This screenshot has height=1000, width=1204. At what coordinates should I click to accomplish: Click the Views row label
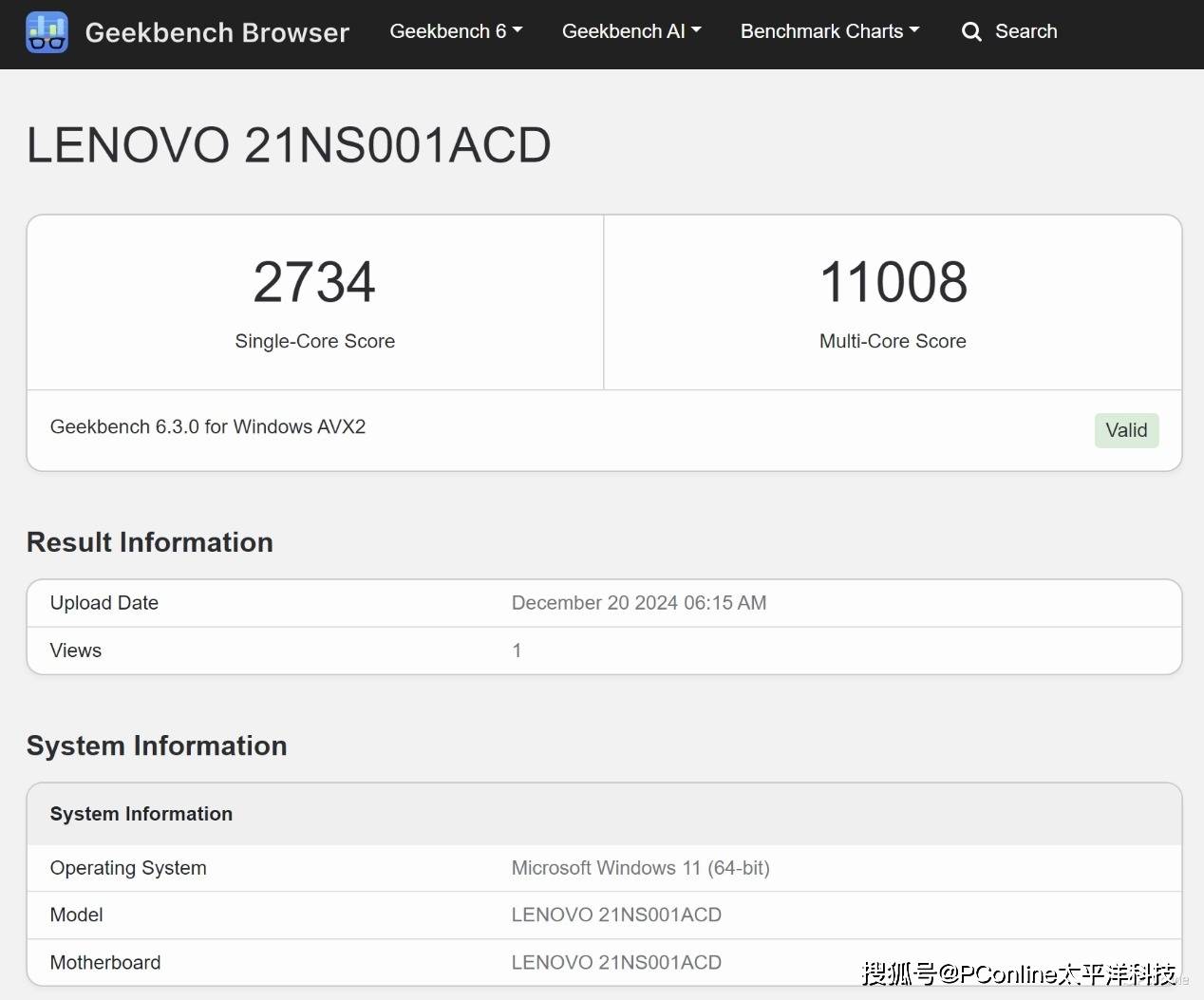point(76,651)
